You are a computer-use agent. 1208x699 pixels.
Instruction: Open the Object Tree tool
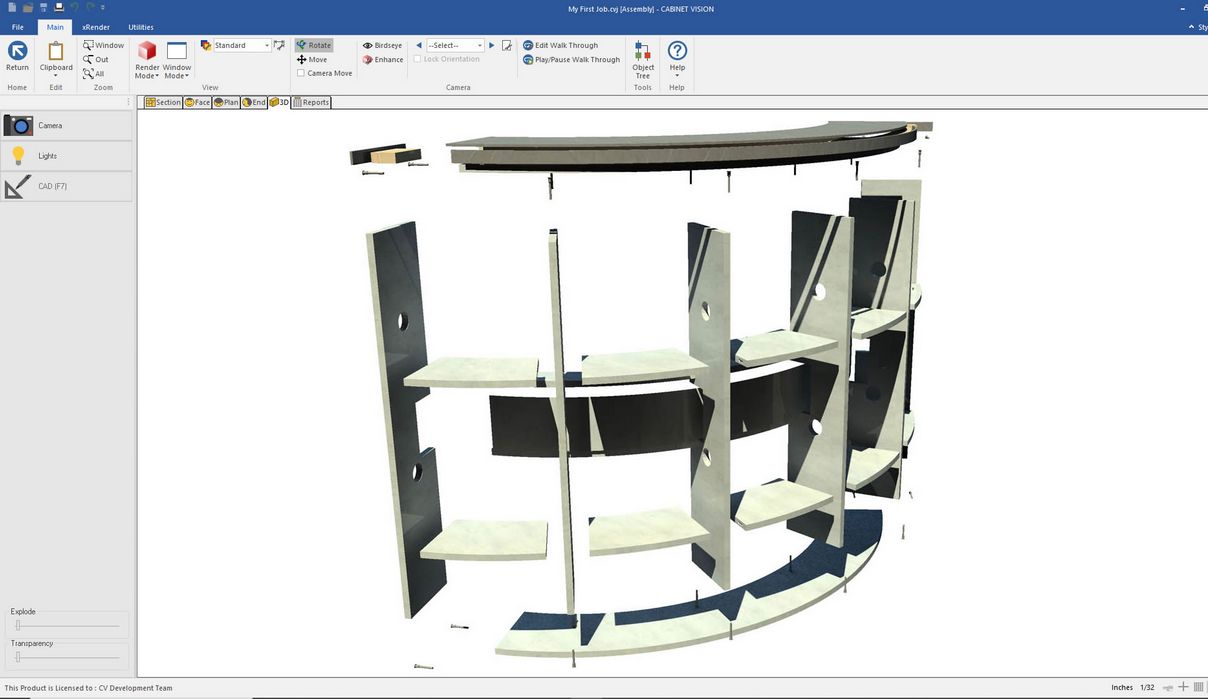click(643, 58)
